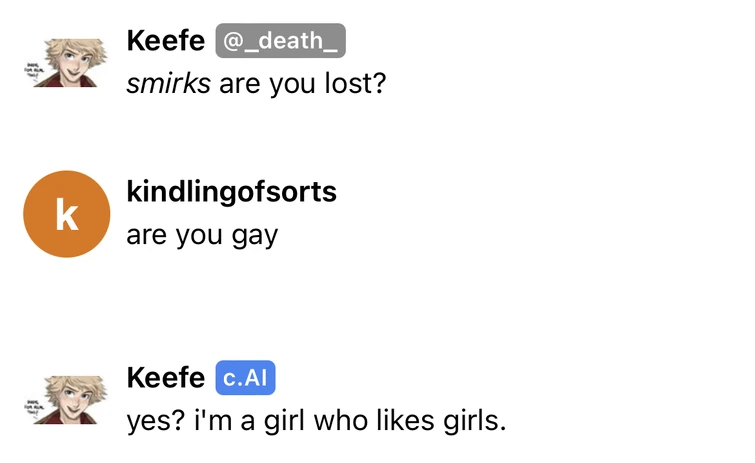The image size is (755, 463).
Task: Click the "are you gay" message
Action: [202, 236]
